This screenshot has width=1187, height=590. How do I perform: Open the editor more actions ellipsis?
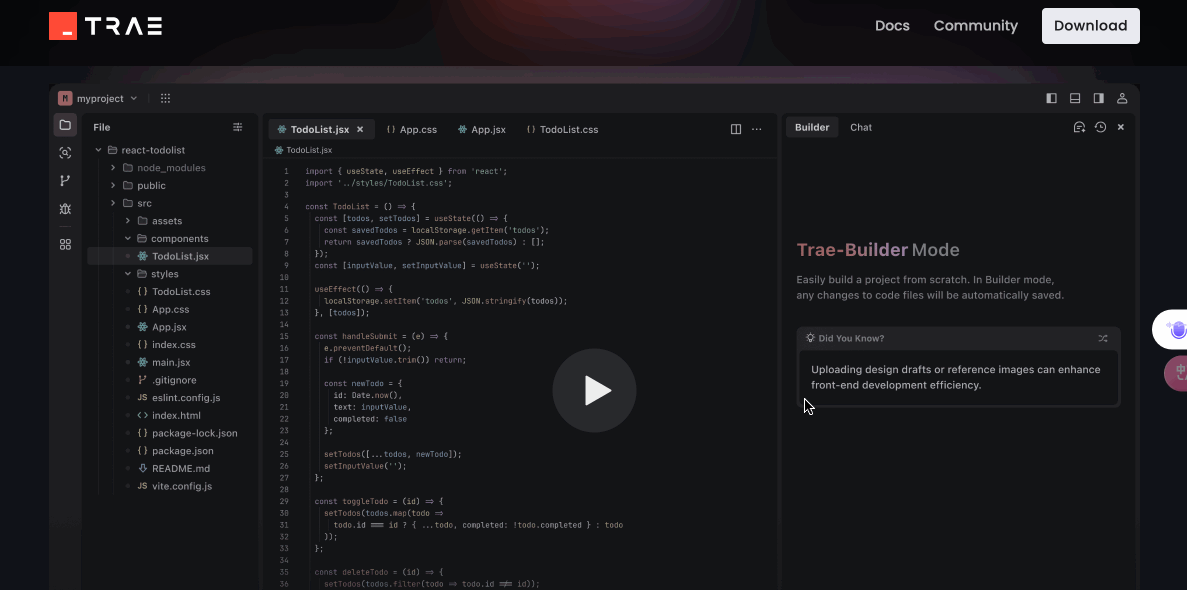pos(756,130)
